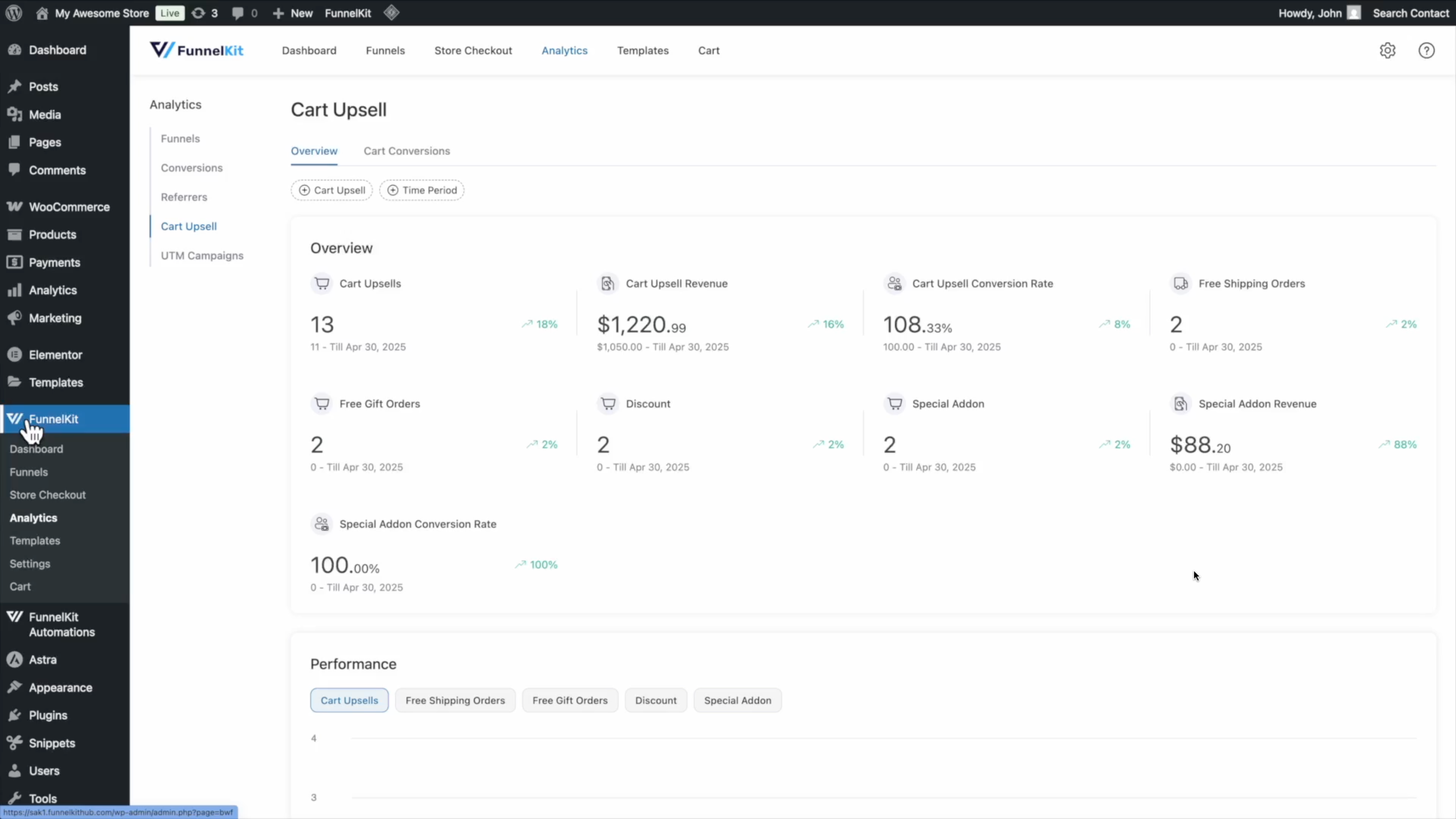Click John's user avatar in admin bar
The width and height of the screenshot is (1456, 819).
(1354, 13)
